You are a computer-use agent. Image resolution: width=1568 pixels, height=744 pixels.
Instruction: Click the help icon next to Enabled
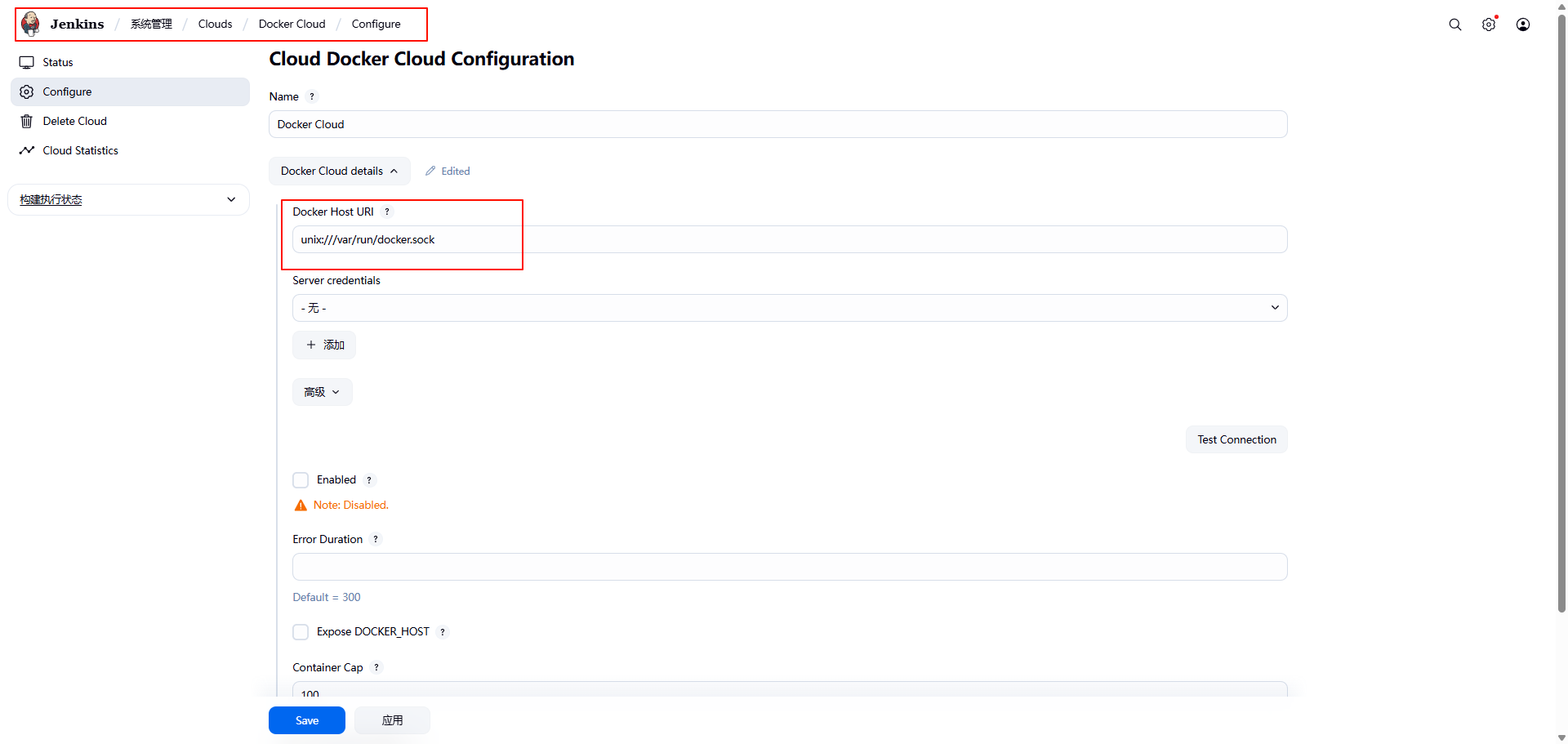click(369, 480)
